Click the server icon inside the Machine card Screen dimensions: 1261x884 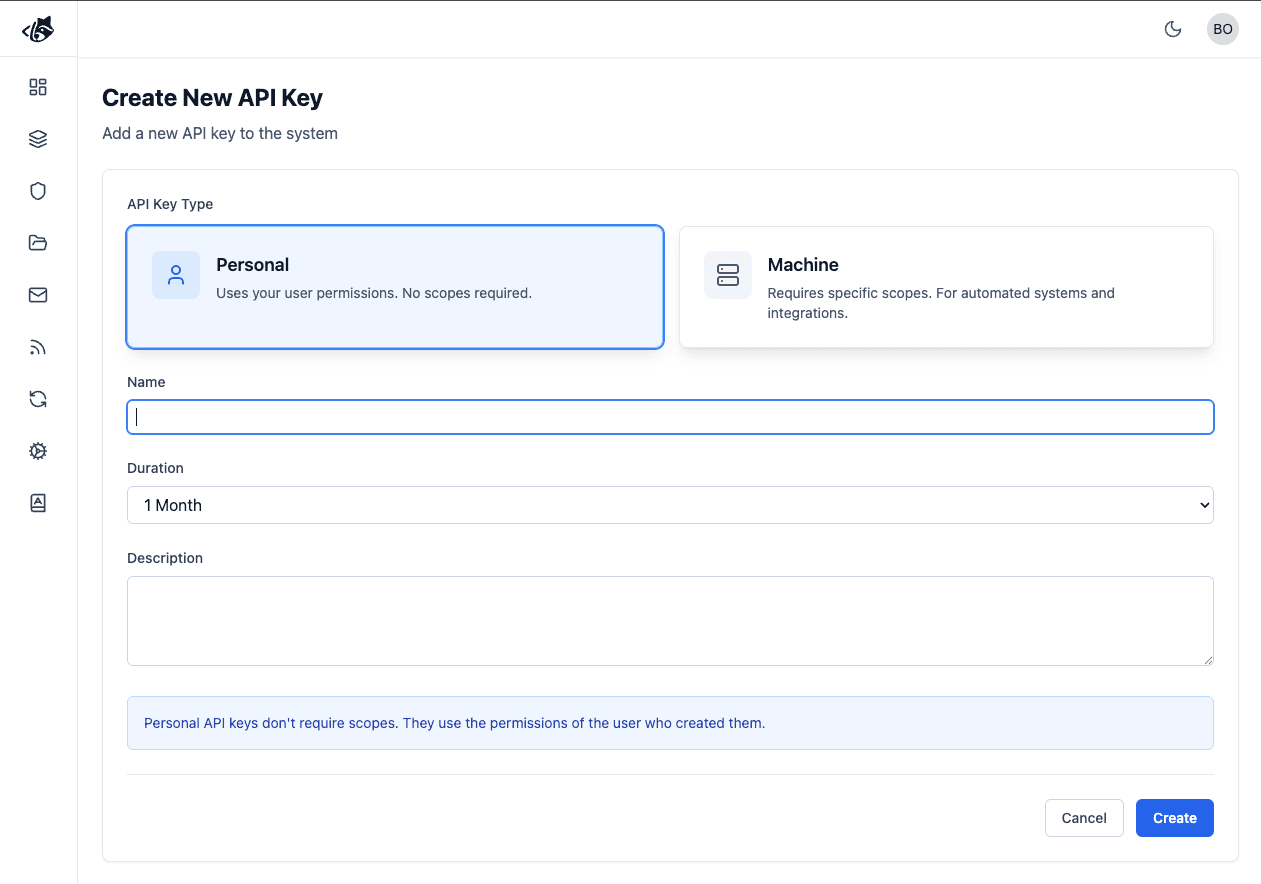pos(727,274)
